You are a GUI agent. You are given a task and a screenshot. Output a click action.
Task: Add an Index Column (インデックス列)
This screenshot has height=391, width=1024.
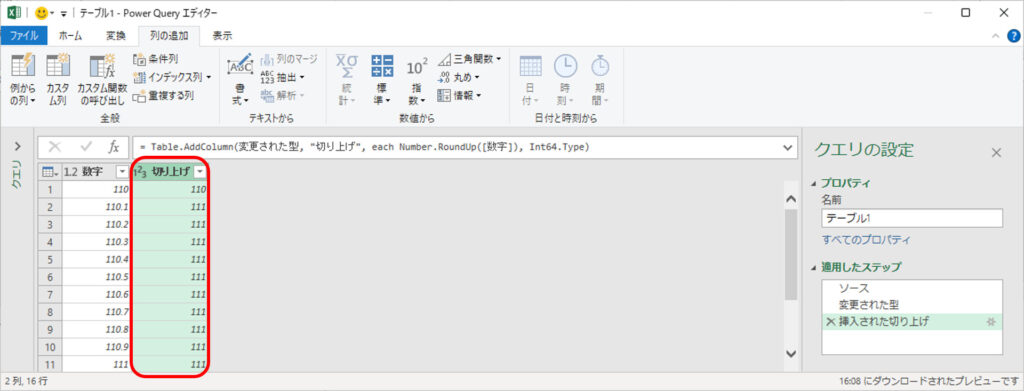pyautogui.click(x=172, y=77)
